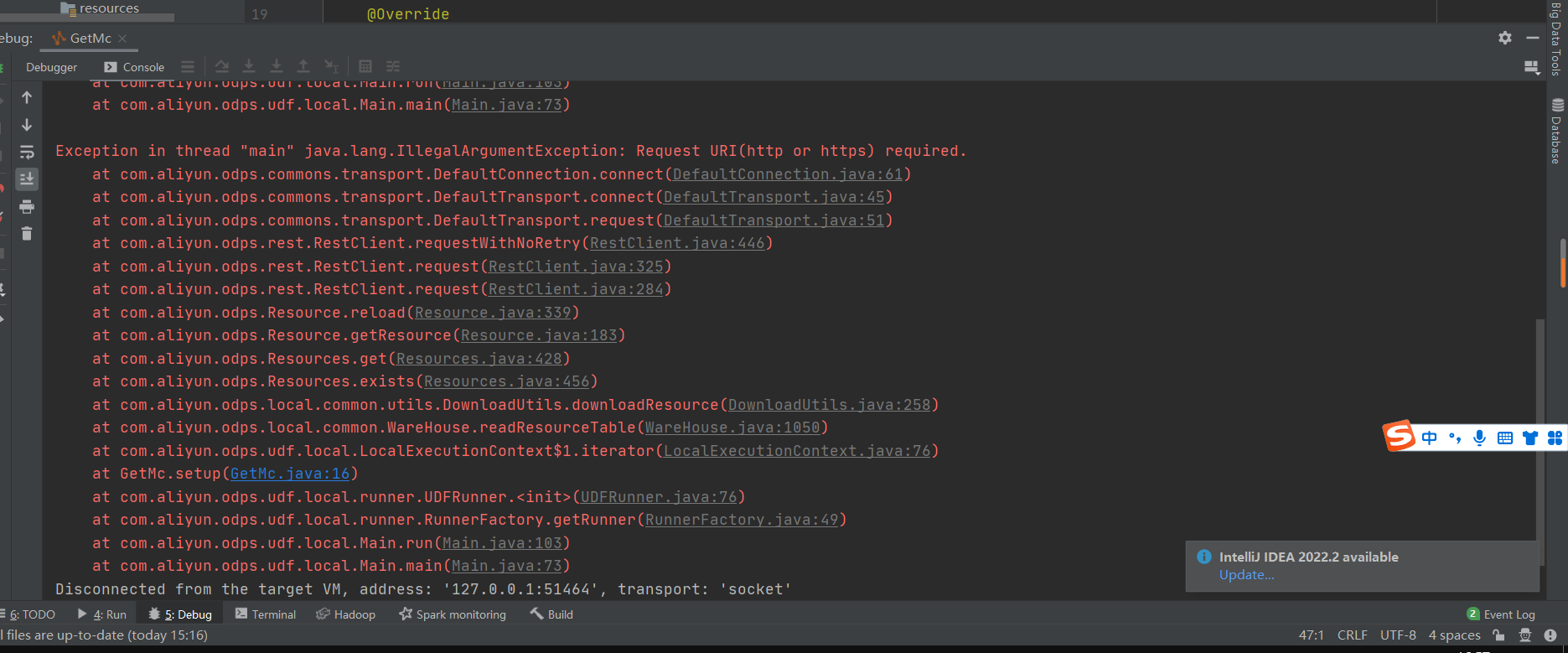Viewport: 1568px width, 653px height.
Task: Open the Build tool window
Action: click(551, 614)
